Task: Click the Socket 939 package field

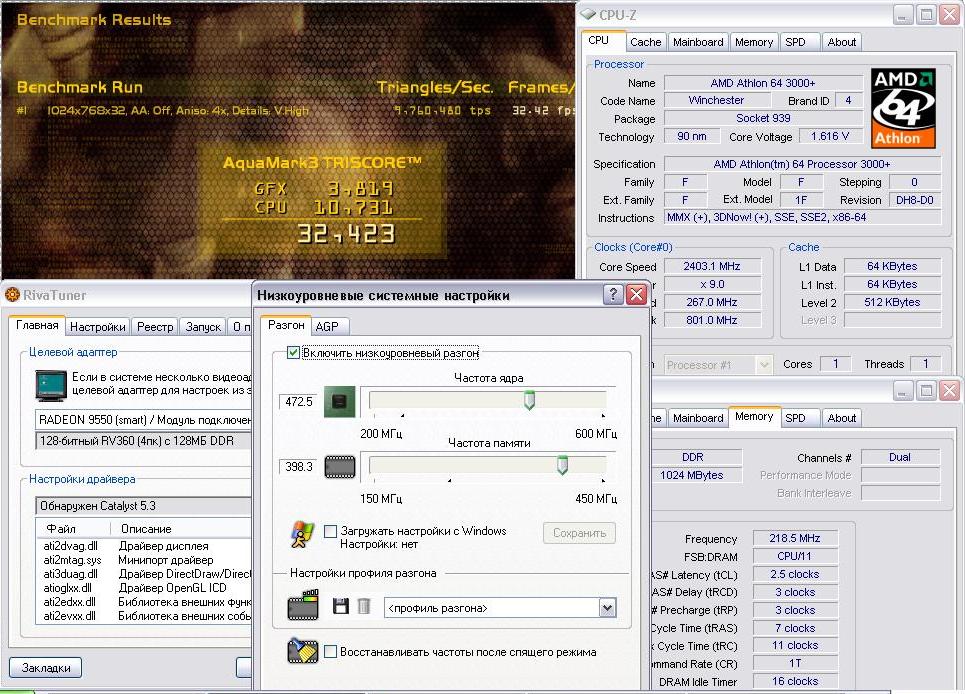Action: [763, 118]
